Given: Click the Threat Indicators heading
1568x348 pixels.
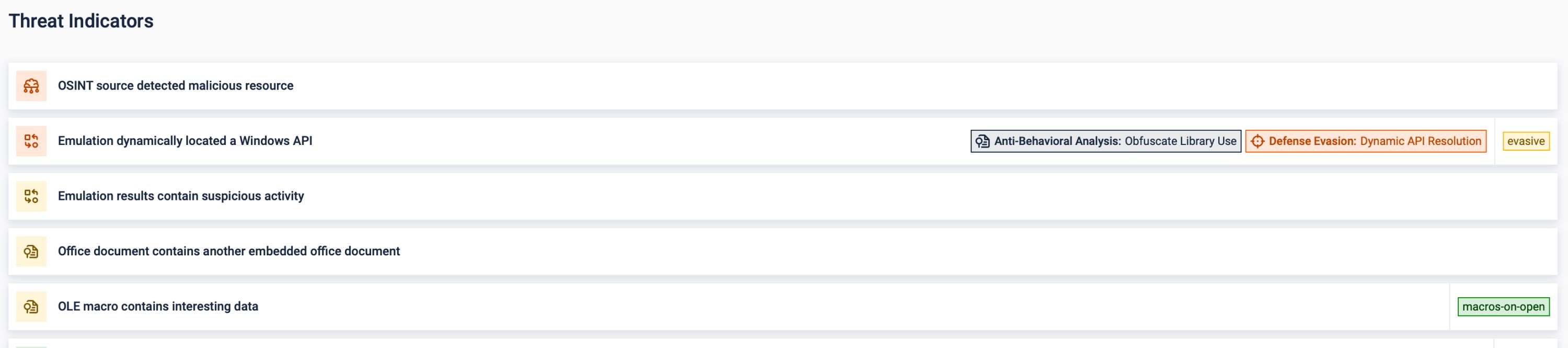Looking at the screenshot, I should coord(81,21).
